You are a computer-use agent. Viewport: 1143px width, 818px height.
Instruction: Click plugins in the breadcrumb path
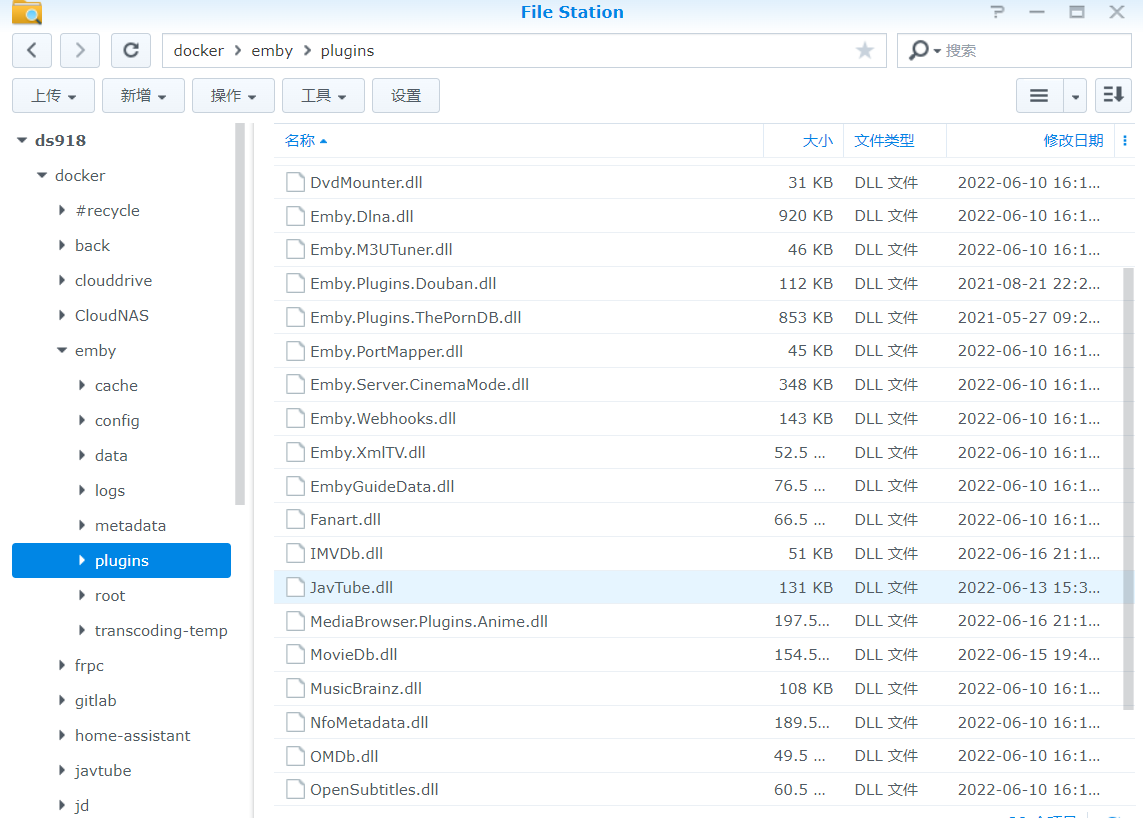tap(347, 50)
